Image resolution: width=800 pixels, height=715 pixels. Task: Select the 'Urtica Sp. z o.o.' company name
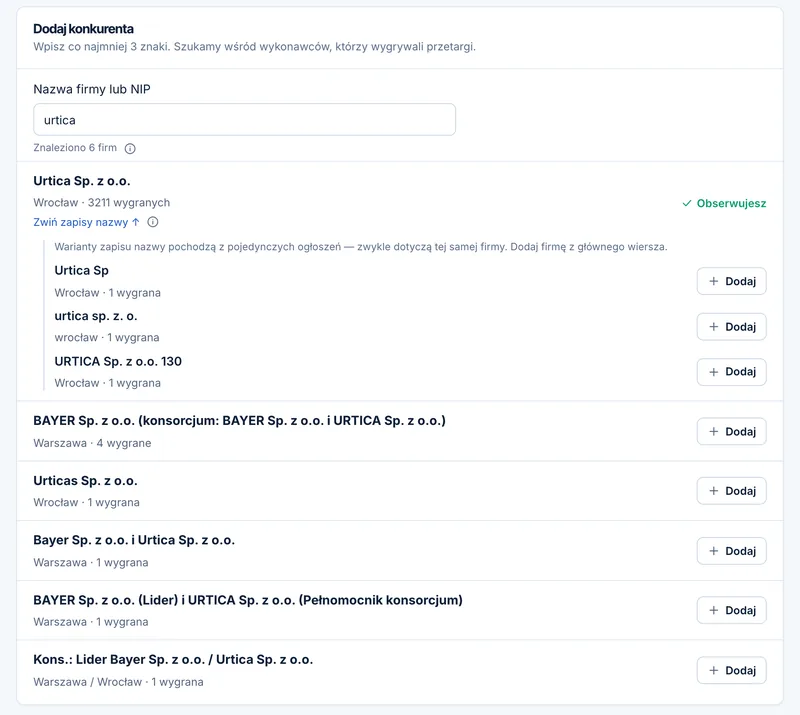click(82, 181)
